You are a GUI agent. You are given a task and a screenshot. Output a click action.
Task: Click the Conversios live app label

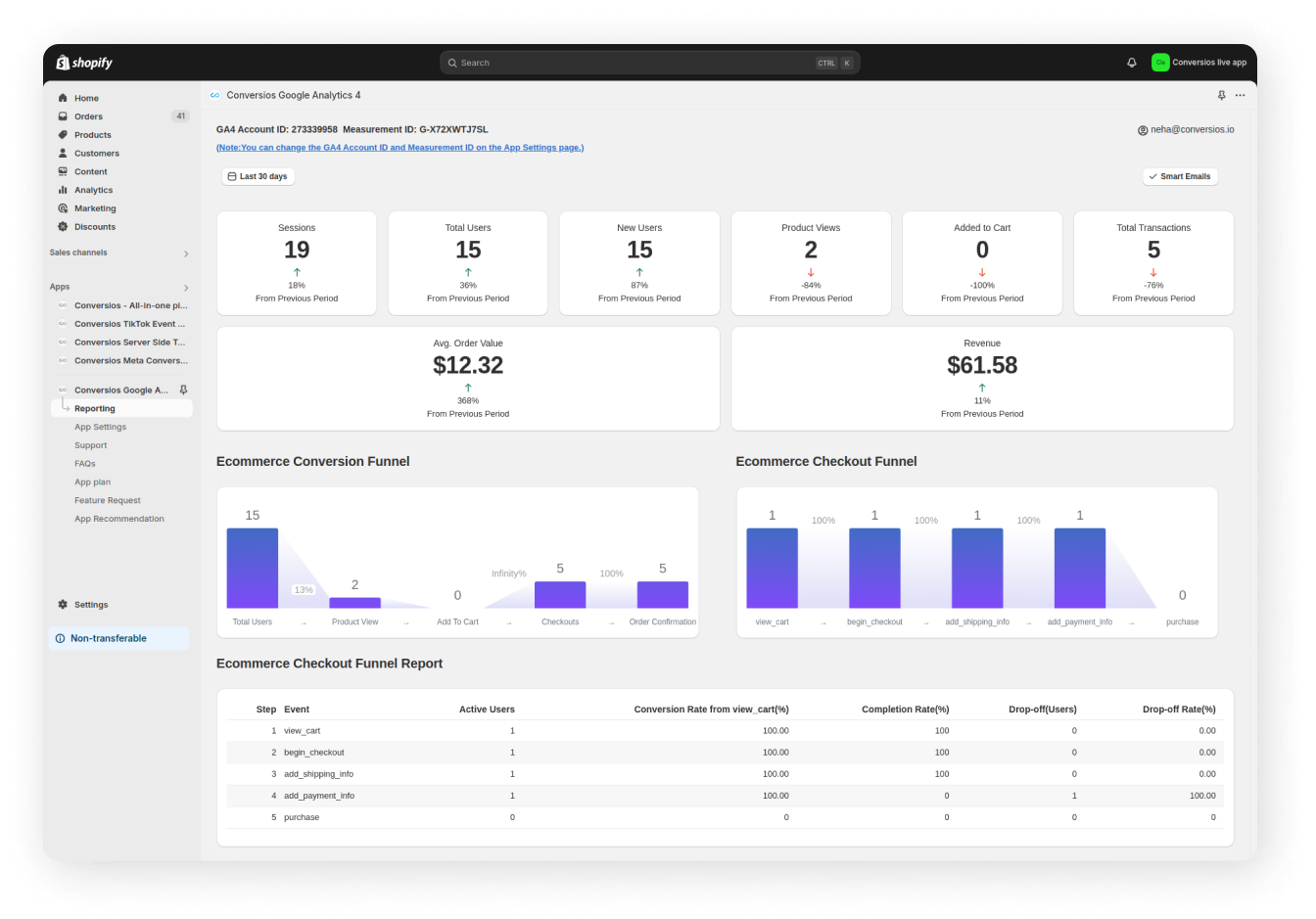click(1209, 63)
